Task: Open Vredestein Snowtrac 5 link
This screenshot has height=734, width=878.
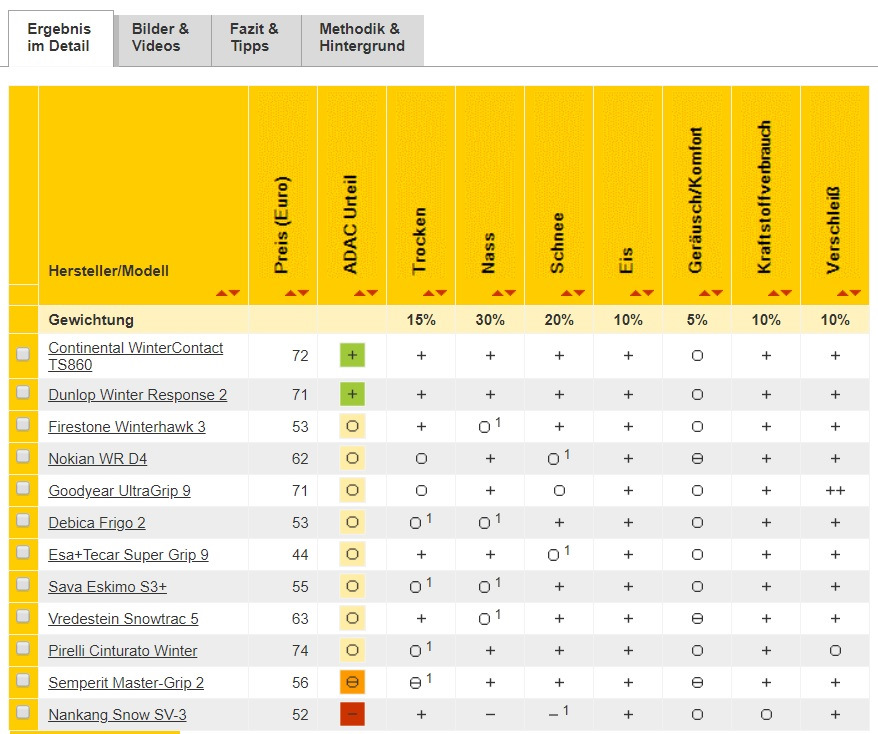Action: [x=123, y=618]
